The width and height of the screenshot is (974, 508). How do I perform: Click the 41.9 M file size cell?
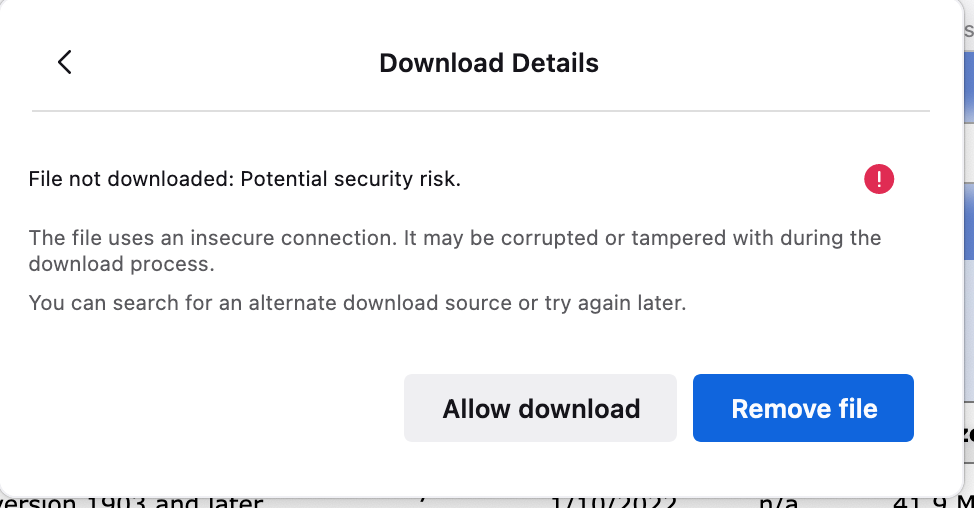click(x=930, y=502)
